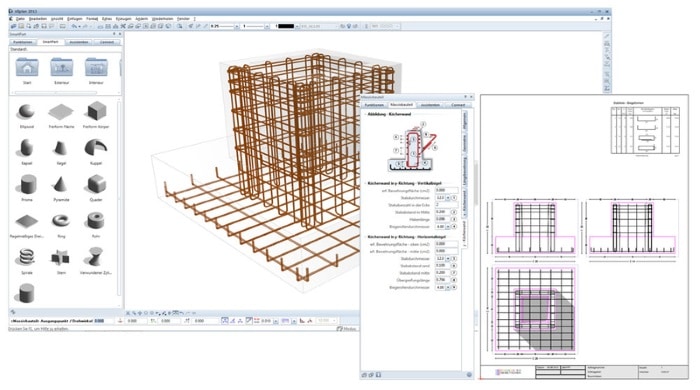The width and height of the screenshot is (700, 390).
Task: Switch to Connect tab in Massivbauteil palette
Action: [458, 105]
